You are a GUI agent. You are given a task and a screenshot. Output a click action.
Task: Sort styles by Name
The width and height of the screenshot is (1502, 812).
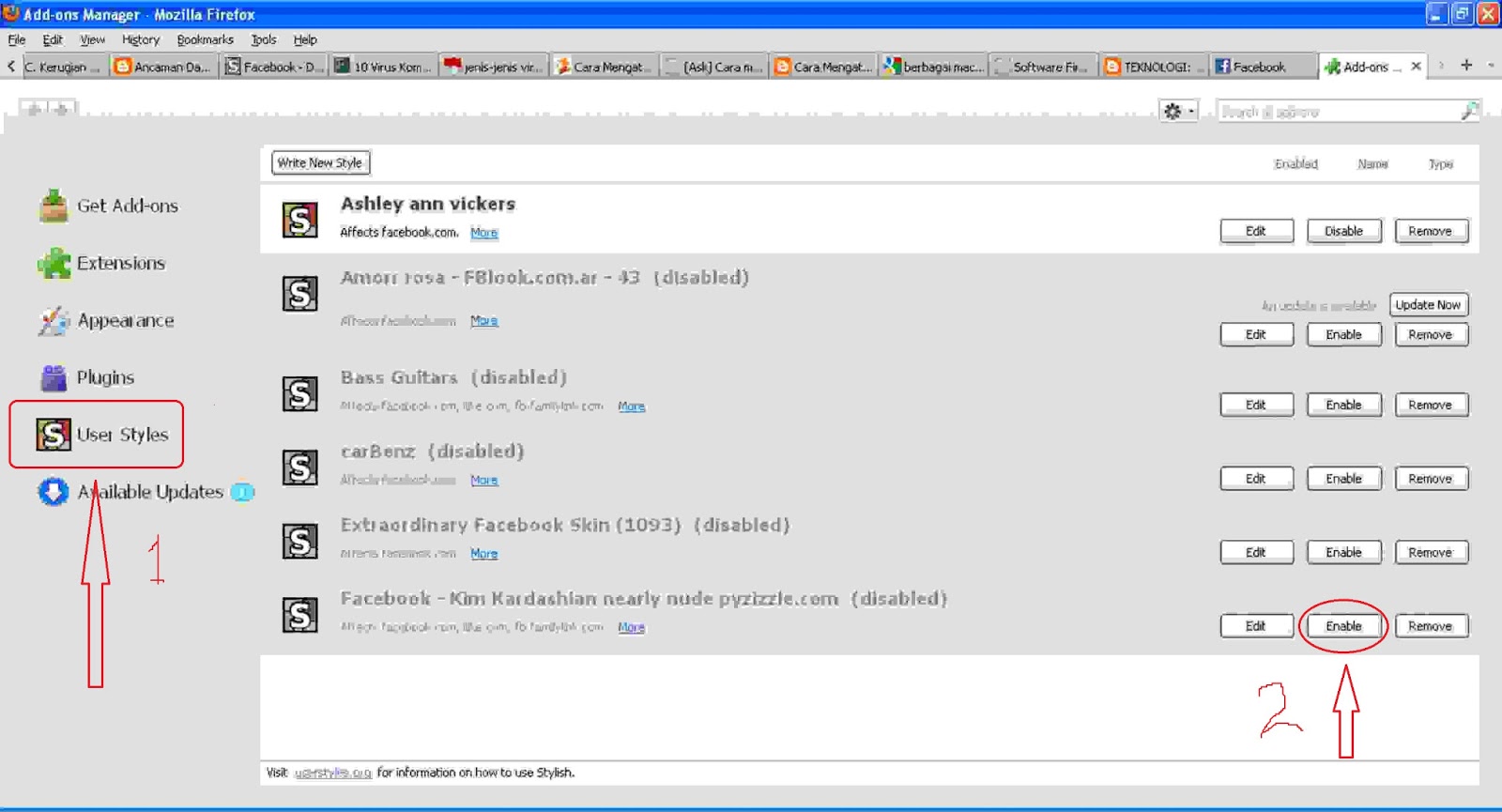(1372, 163)
